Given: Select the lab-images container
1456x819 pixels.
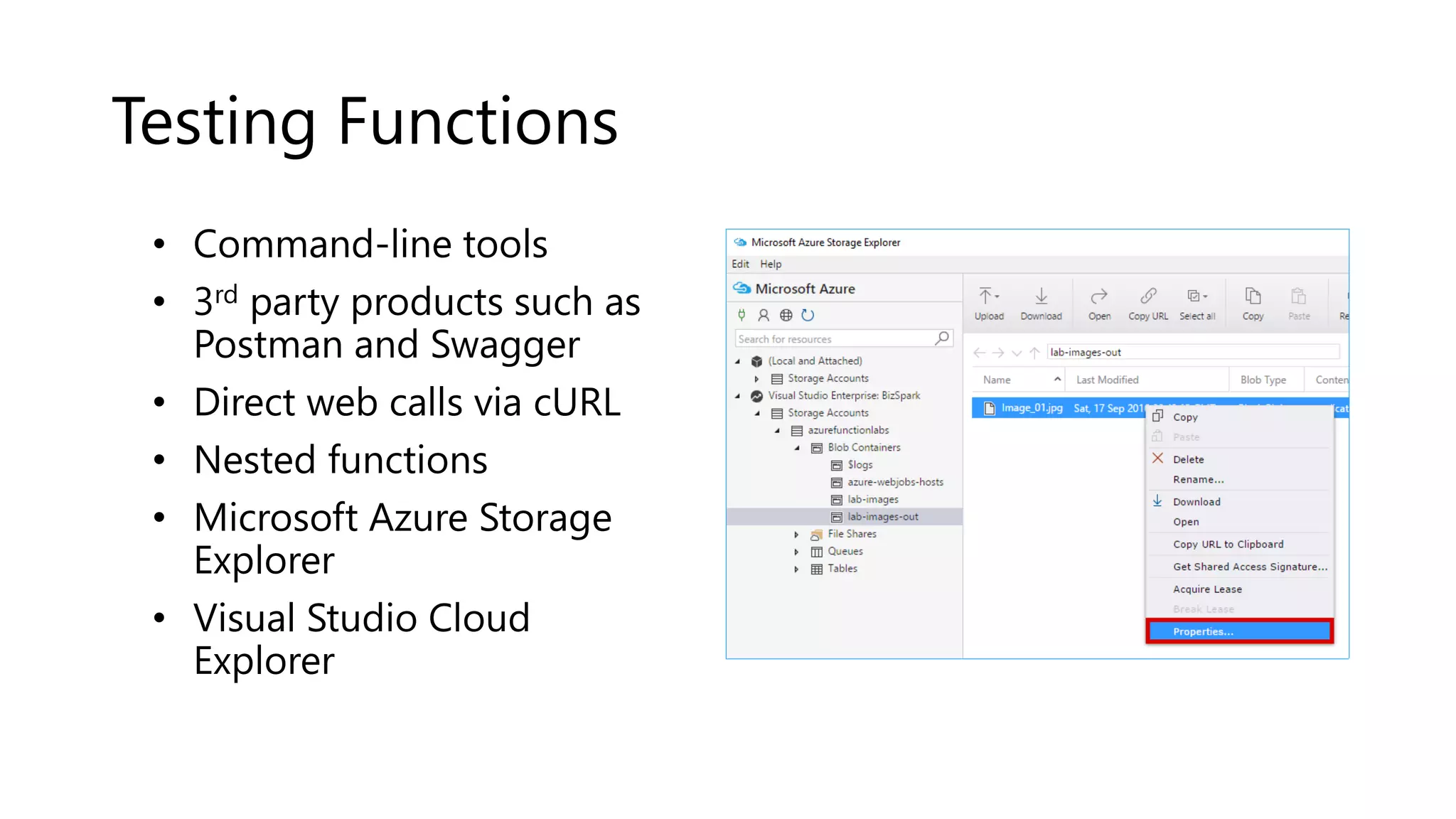Looking at the screenshot, I should 872,500.
